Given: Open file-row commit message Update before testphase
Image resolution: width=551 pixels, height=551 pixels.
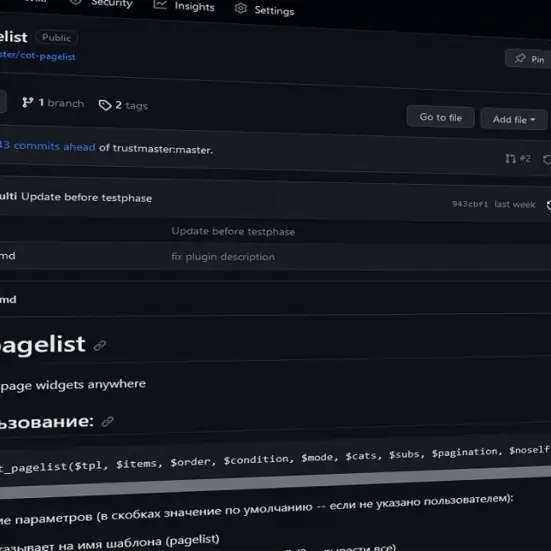Looking at the screenshot, I should 233,231.
